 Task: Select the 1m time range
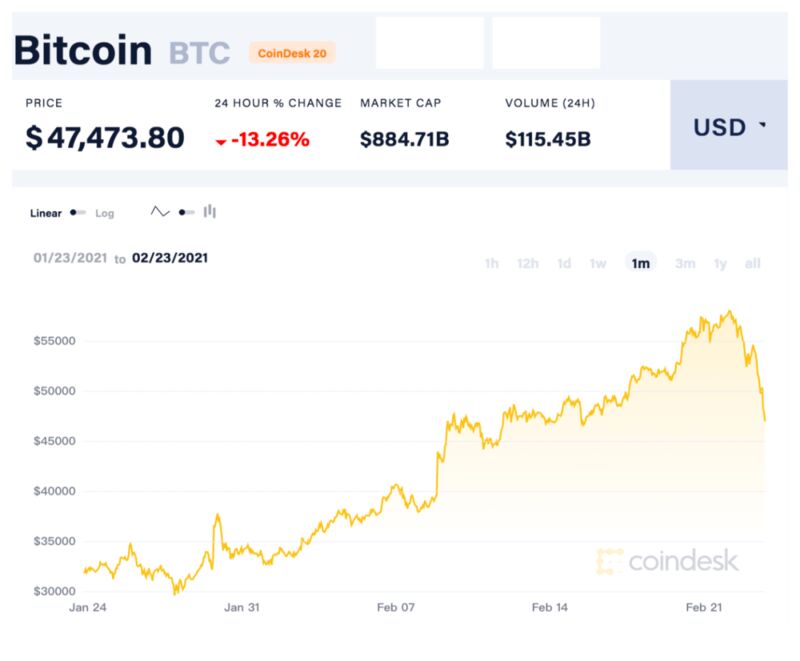tap(640, 263)
